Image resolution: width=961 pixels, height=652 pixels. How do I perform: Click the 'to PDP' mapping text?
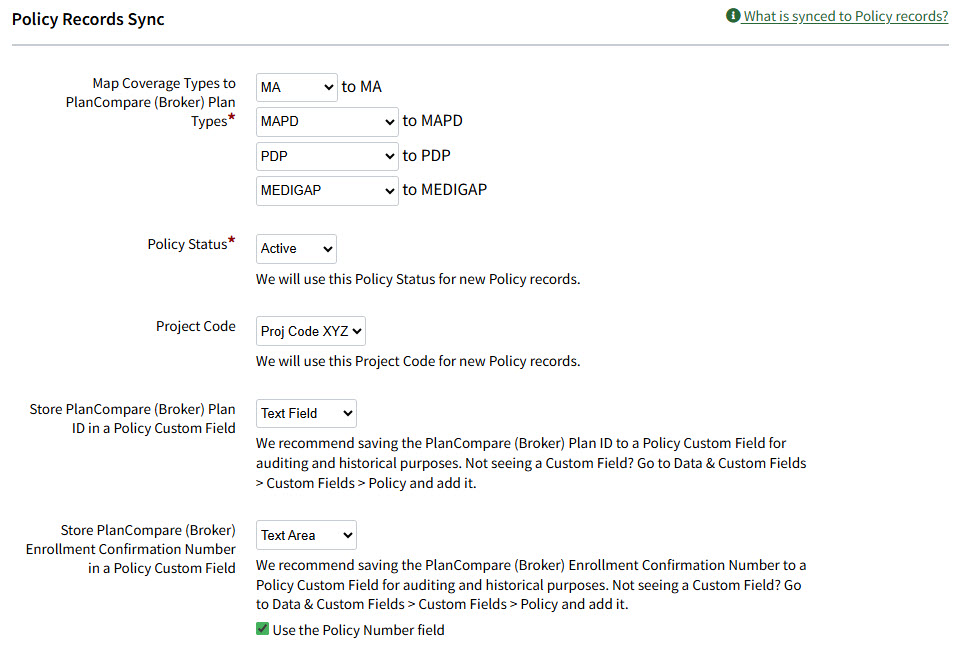(427, 156)
